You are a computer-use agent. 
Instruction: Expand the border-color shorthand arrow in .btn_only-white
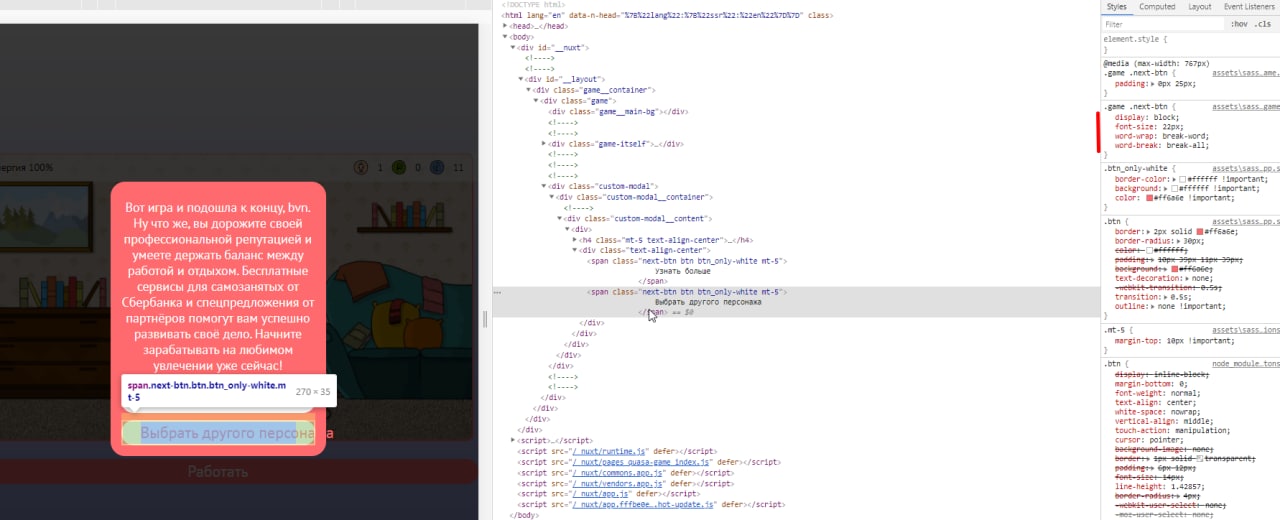[x=1176, y=180]
